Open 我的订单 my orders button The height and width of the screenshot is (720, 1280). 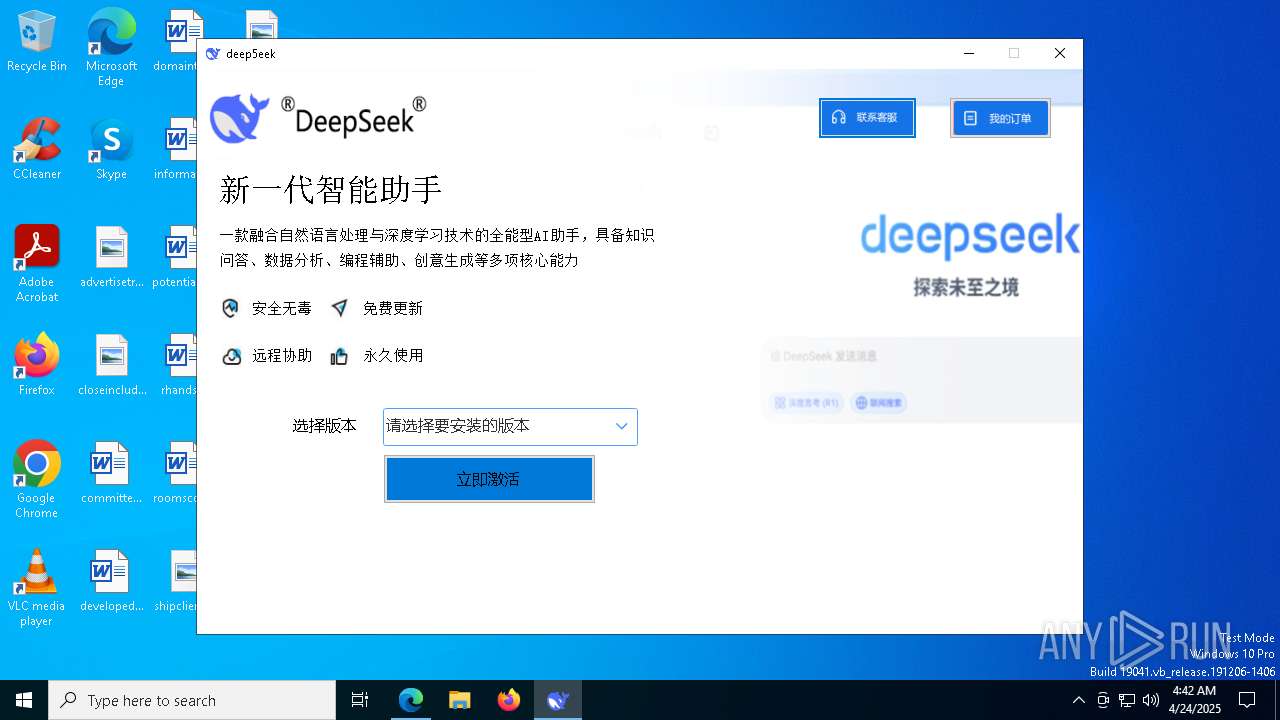[x=1000, y=118]
